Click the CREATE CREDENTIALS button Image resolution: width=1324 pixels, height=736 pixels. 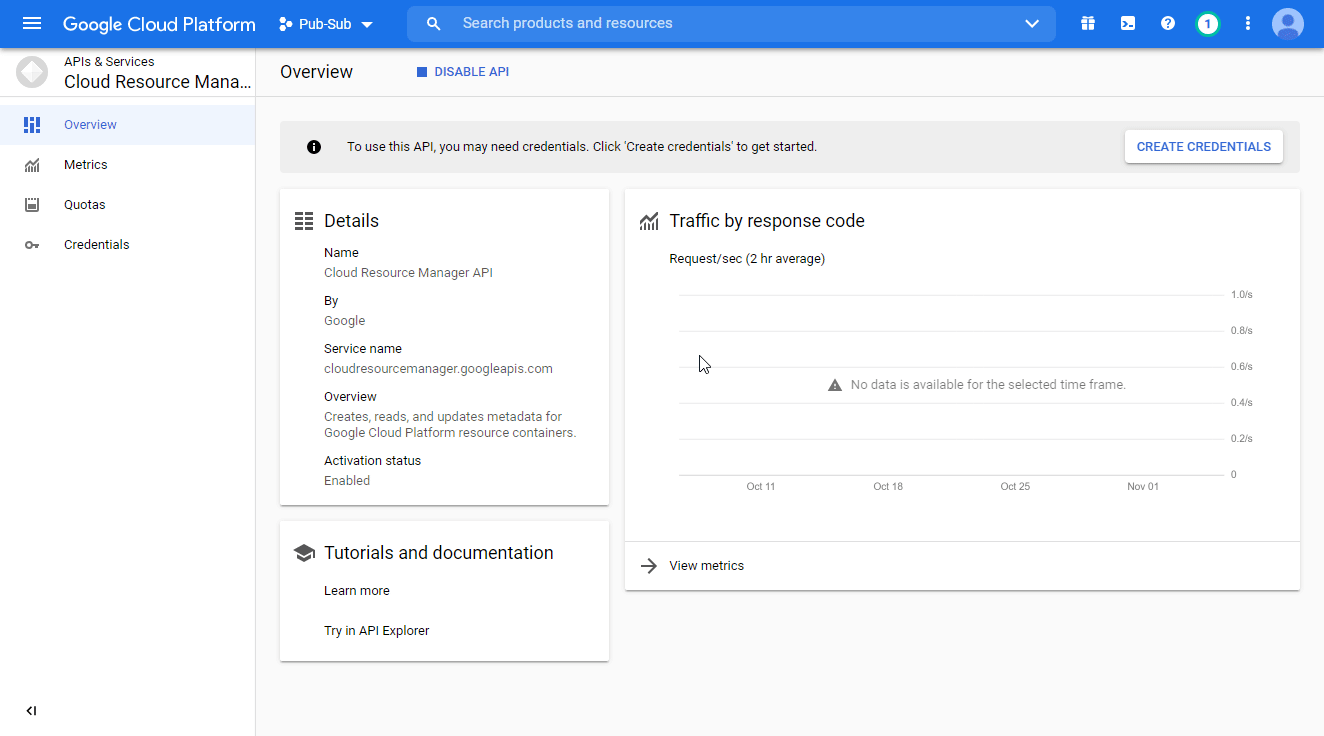tap(1204, 147)
